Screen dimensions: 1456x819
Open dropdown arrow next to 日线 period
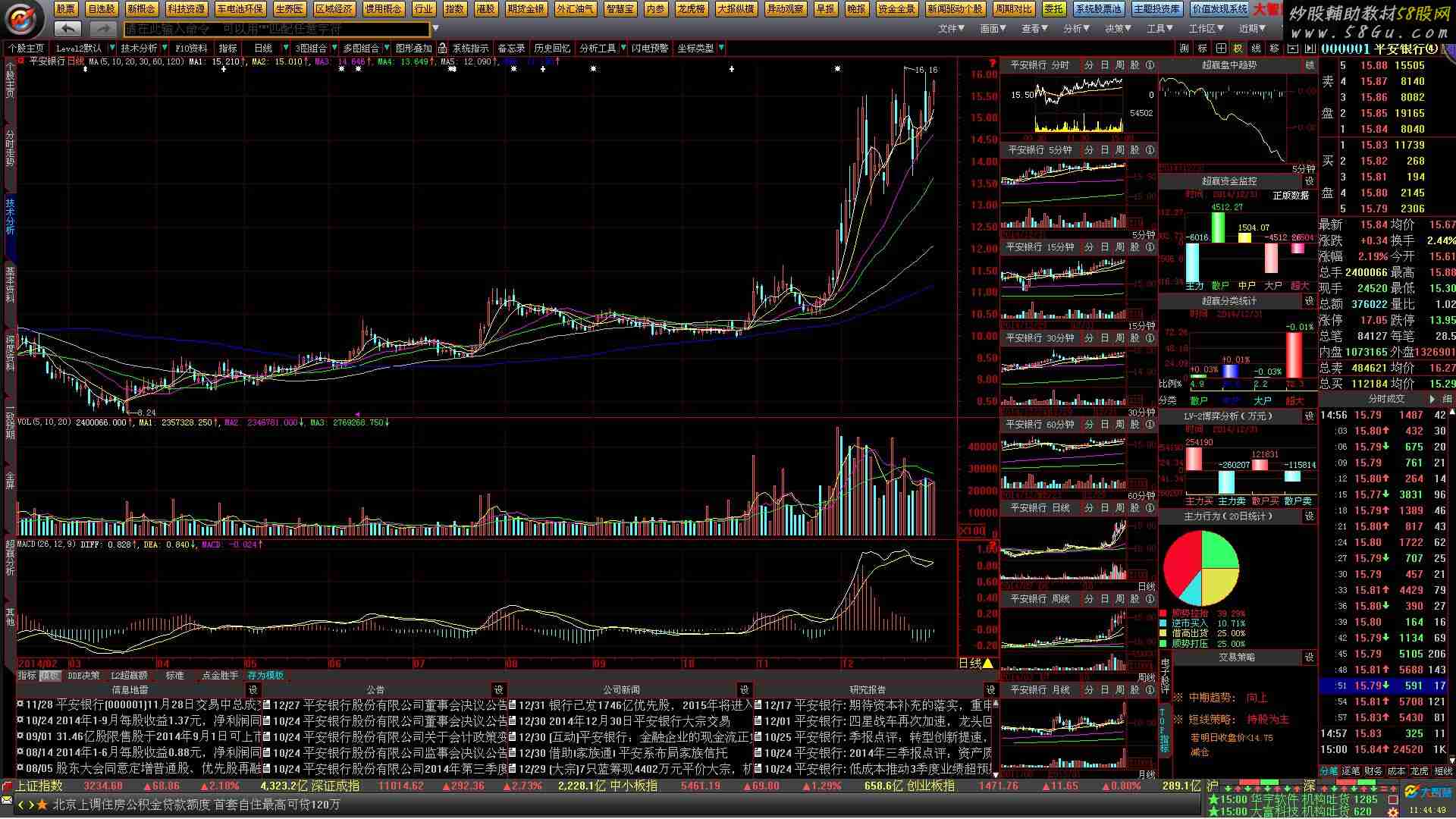pos(286,48)
